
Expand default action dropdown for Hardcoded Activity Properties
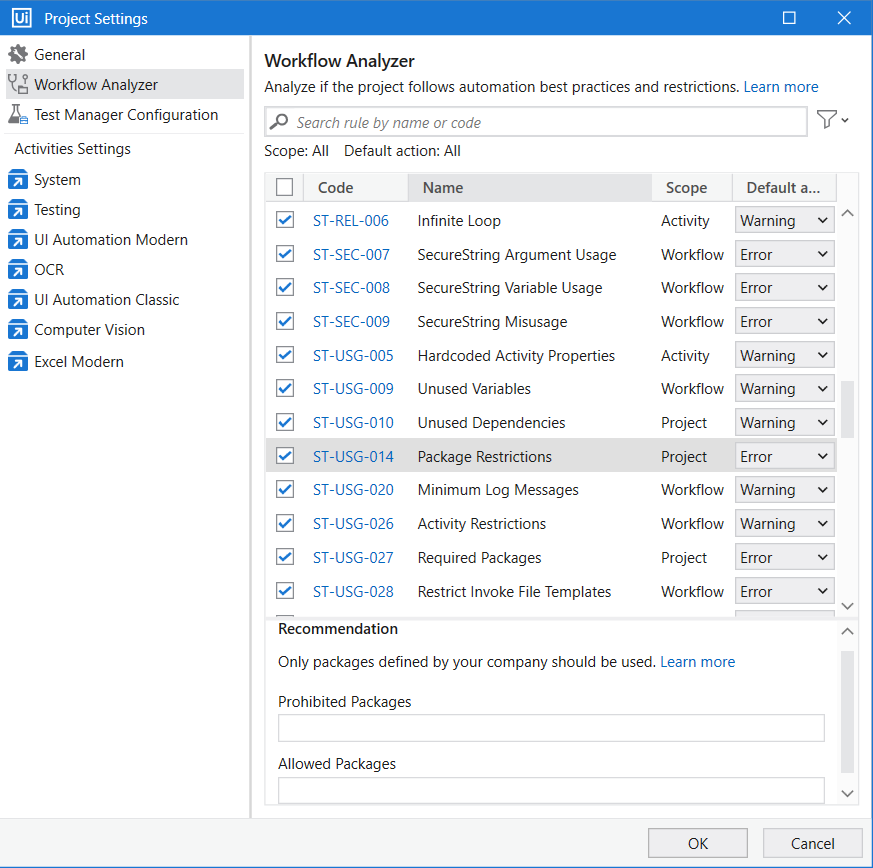point(785,355)
